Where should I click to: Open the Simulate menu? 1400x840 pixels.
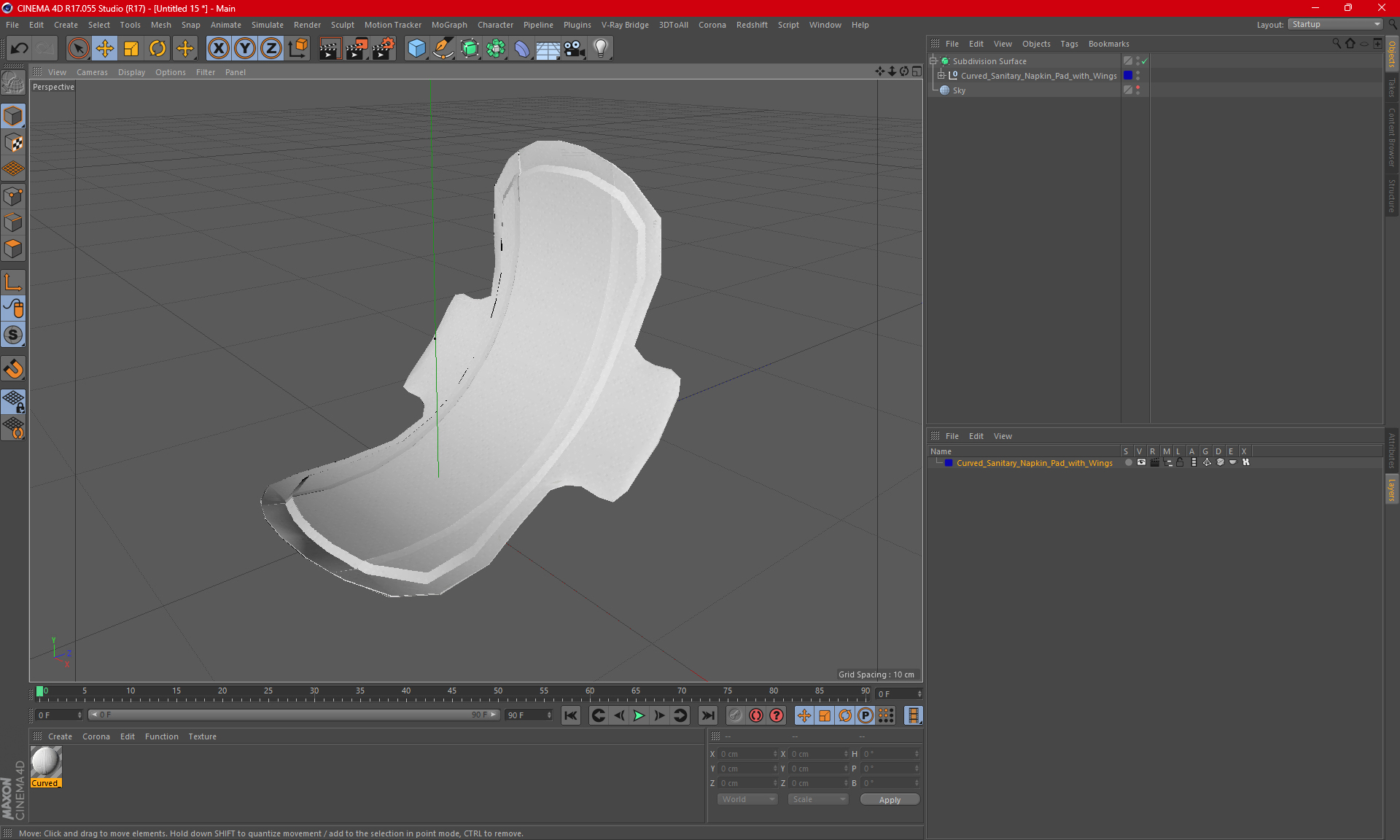(x=268, y=25)
